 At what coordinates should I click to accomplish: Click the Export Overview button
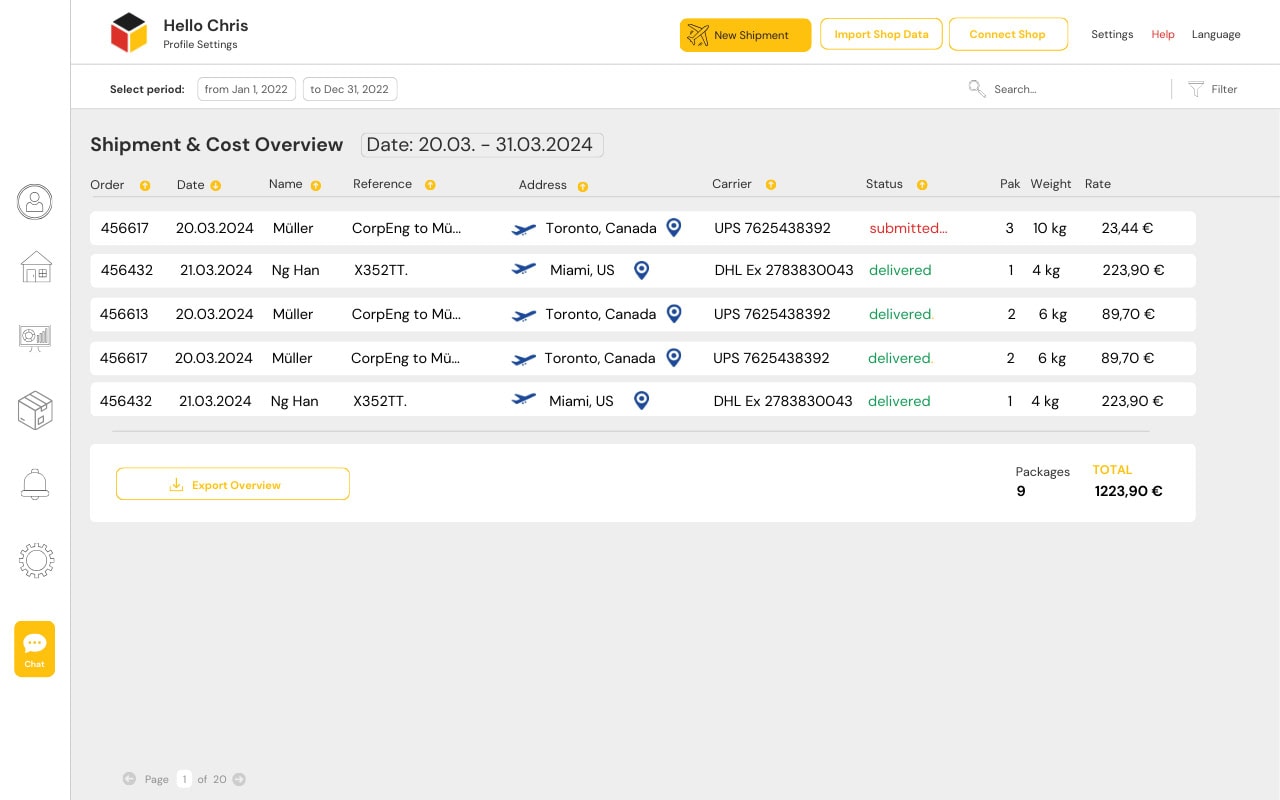tap(233, 484)
